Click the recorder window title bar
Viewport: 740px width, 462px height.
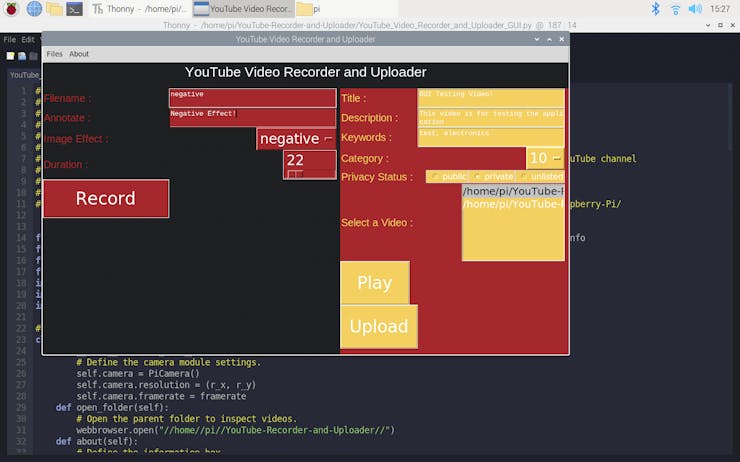point(306,39)
